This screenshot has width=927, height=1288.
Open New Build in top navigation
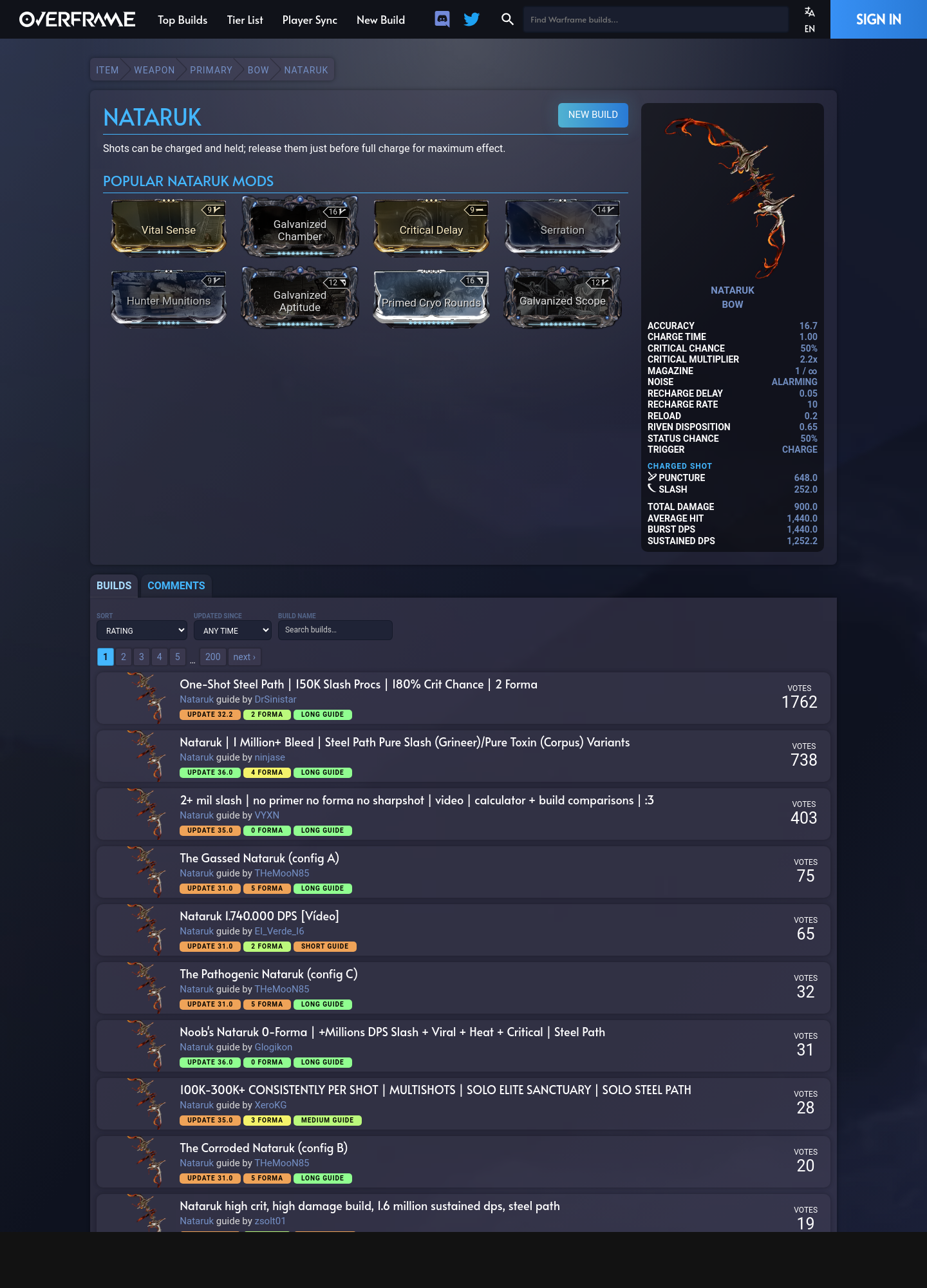[381, 20]
